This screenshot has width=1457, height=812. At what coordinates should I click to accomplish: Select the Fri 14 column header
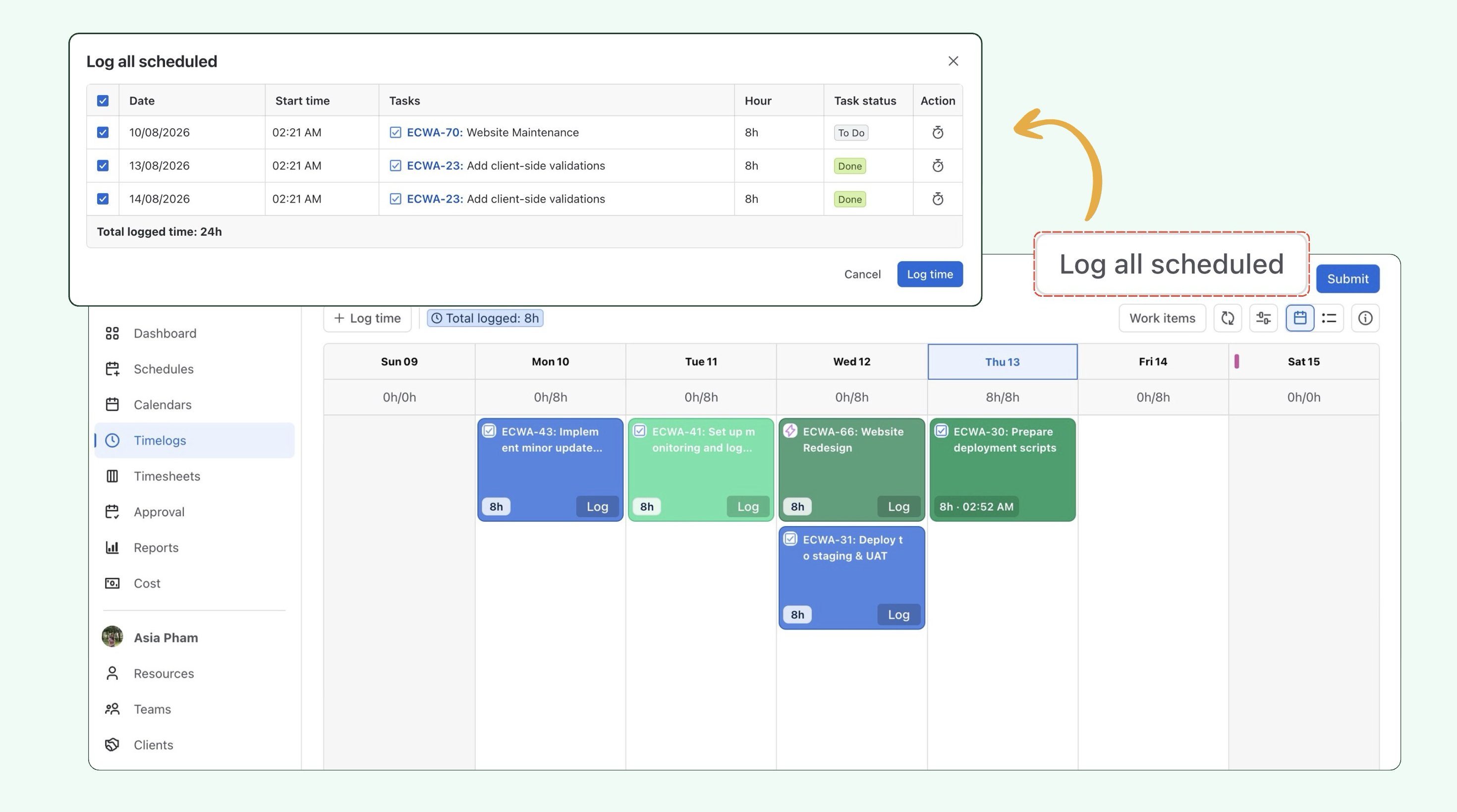[x=1153, y=362]
